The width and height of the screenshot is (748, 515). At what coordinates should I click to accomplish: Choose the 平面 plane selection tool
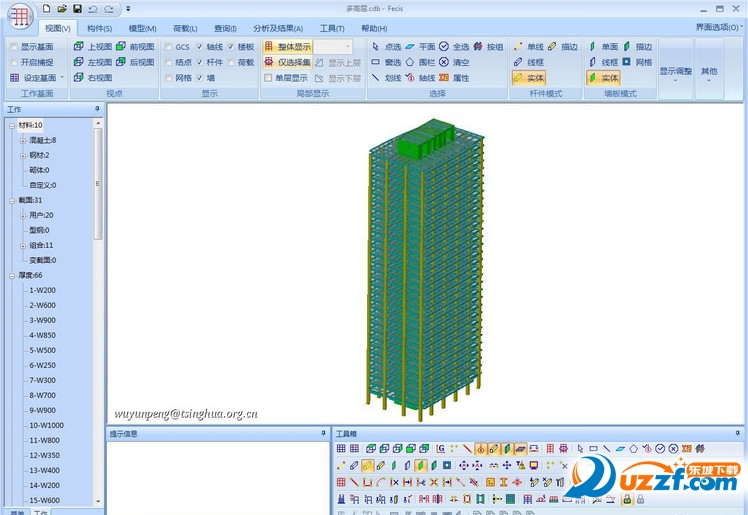click(x=420, y=46)
